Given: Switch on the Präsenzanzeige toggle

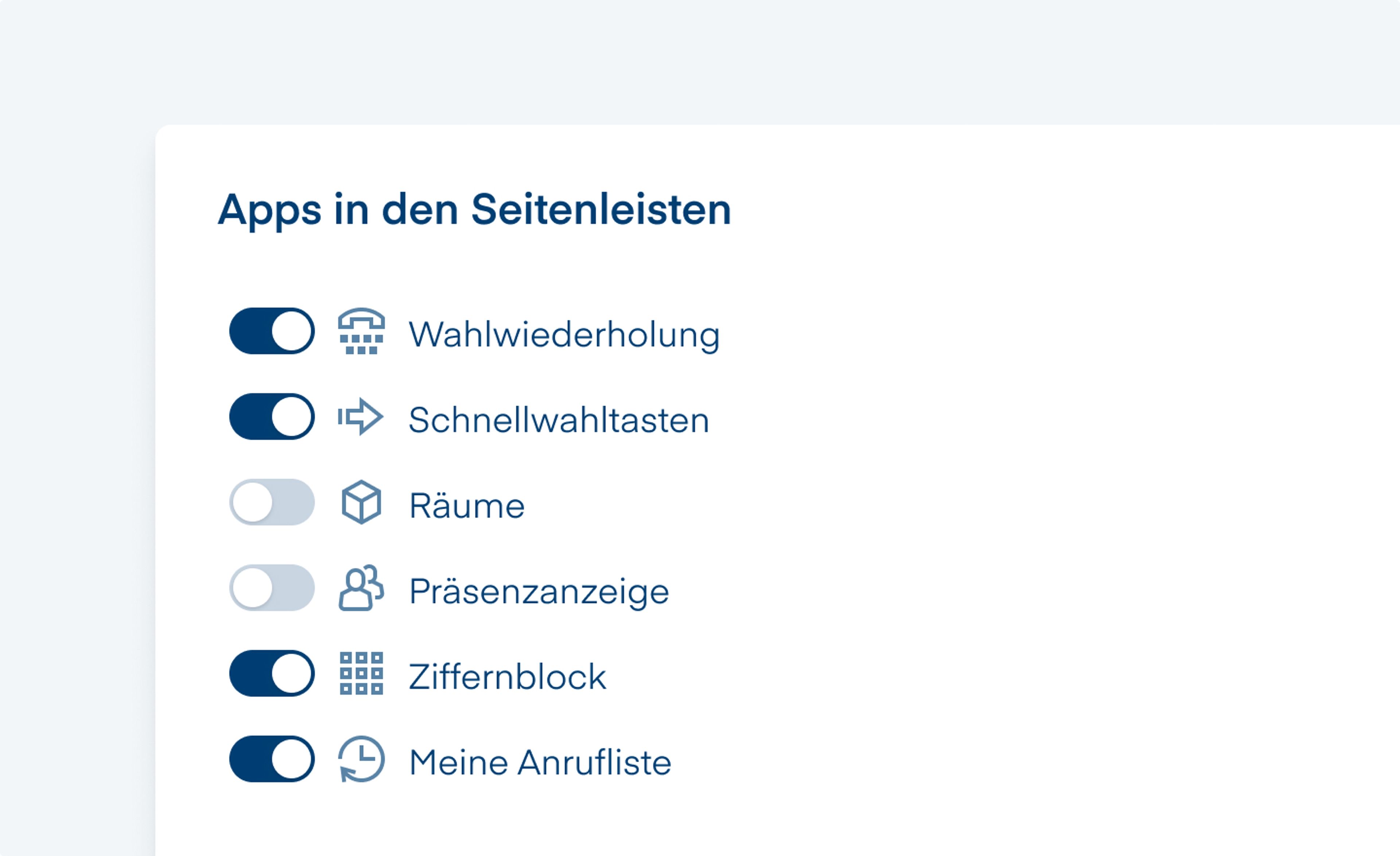Looking at the screenshot, I should coord(272,588).
